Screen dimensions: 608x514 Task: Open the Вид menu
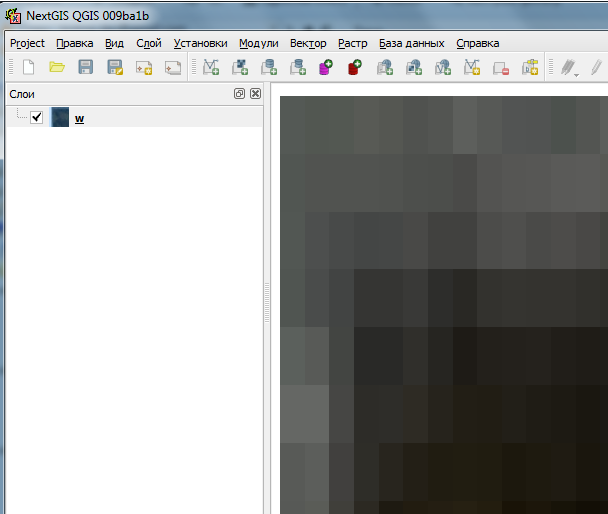click(x=114, y=43)
